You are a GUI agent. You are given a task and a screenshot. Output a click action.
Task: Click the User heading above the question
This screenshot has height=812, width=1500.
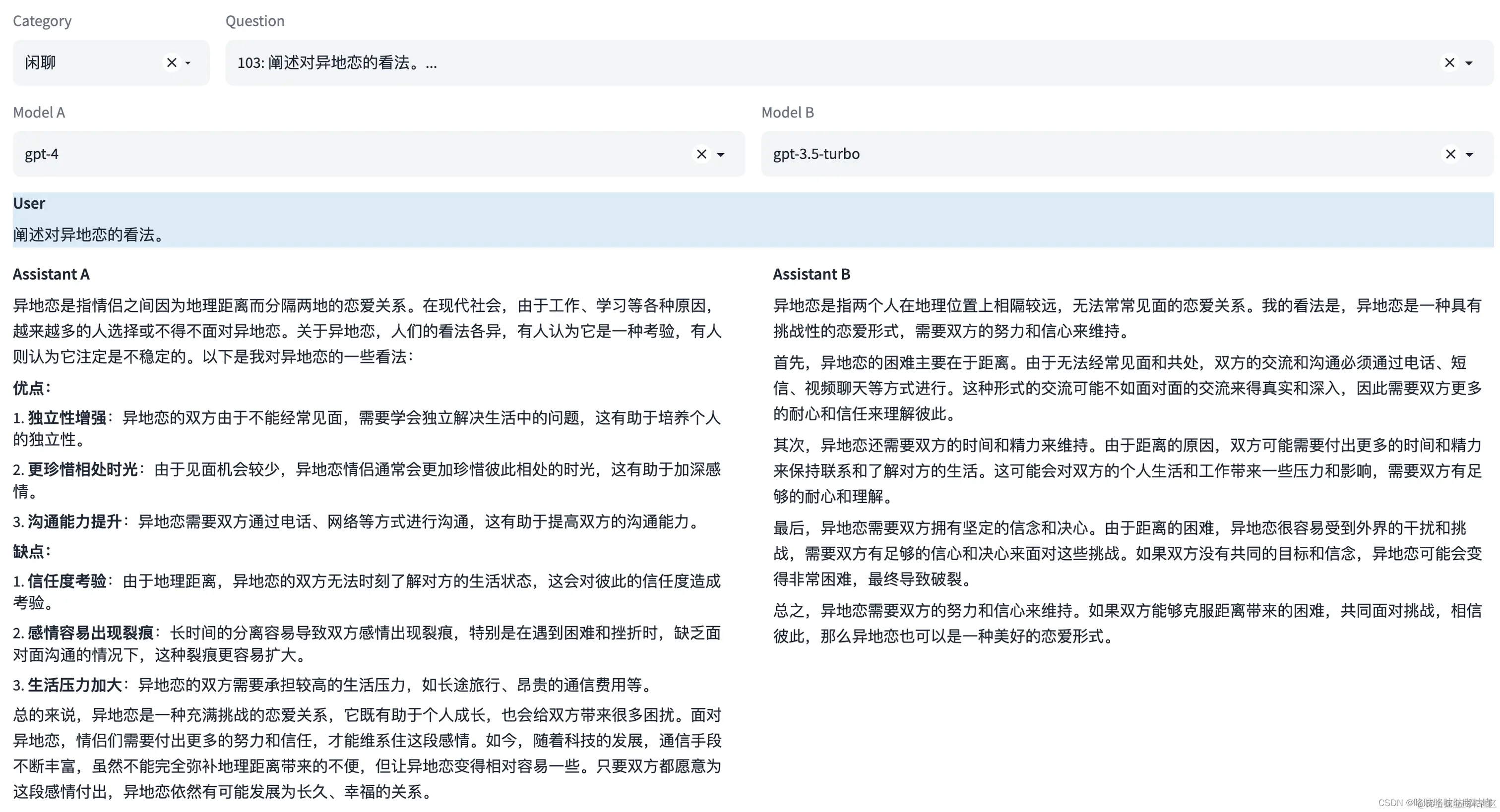(x=29, y=203)
